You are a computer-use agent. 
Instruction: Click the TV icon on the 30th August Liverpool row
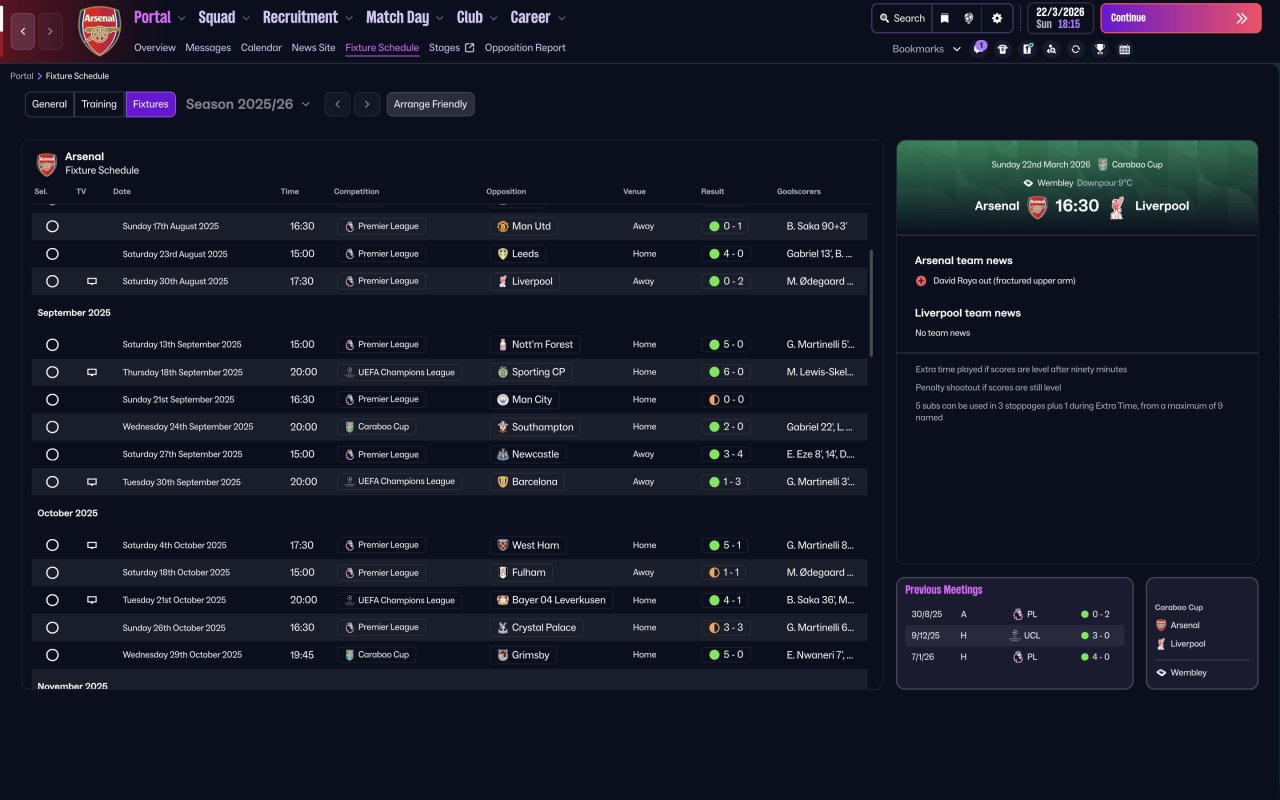[92, 282]
